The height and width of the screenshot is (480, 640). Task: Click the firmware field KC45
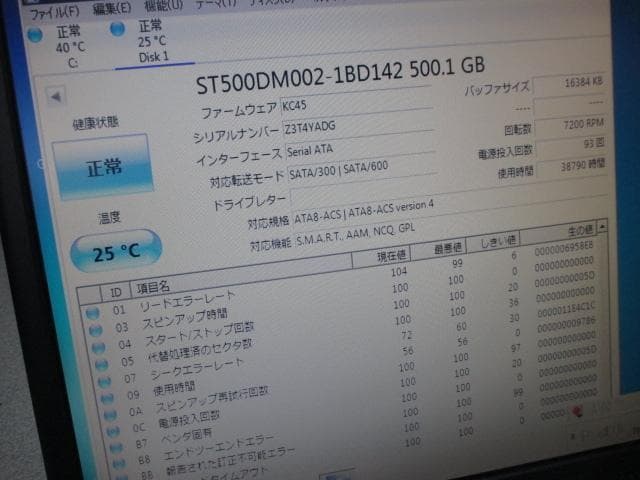click(x=356, y=101)
